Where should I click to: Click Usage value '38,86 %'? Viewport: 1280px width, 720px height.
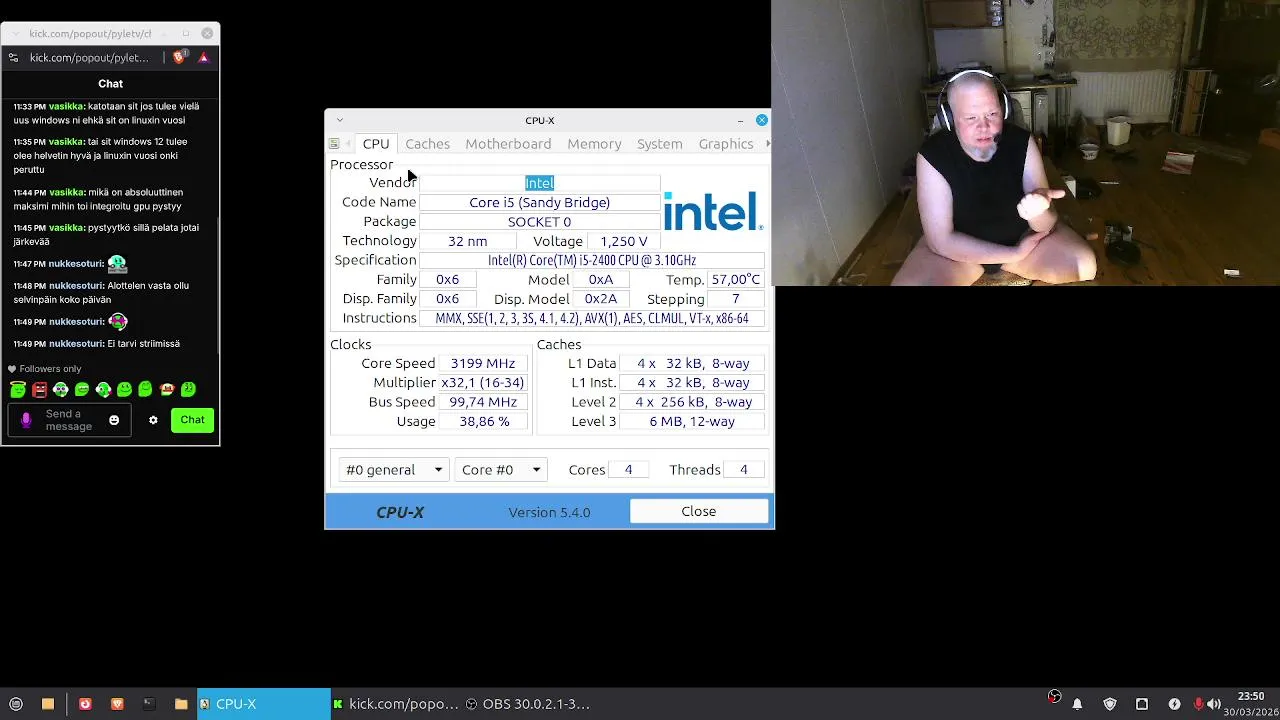[484, 422]
